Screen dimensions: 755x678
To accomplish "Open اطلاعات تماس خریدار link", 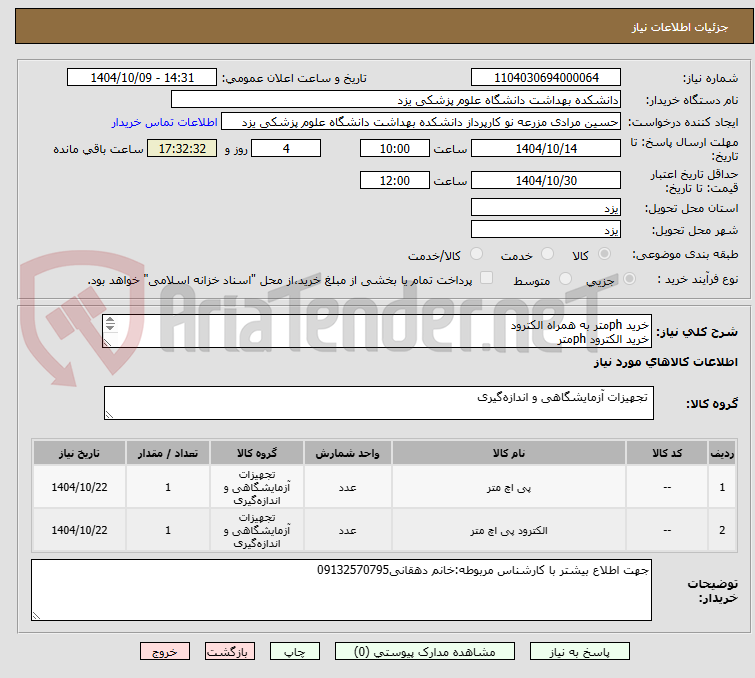I will point(165,122).
